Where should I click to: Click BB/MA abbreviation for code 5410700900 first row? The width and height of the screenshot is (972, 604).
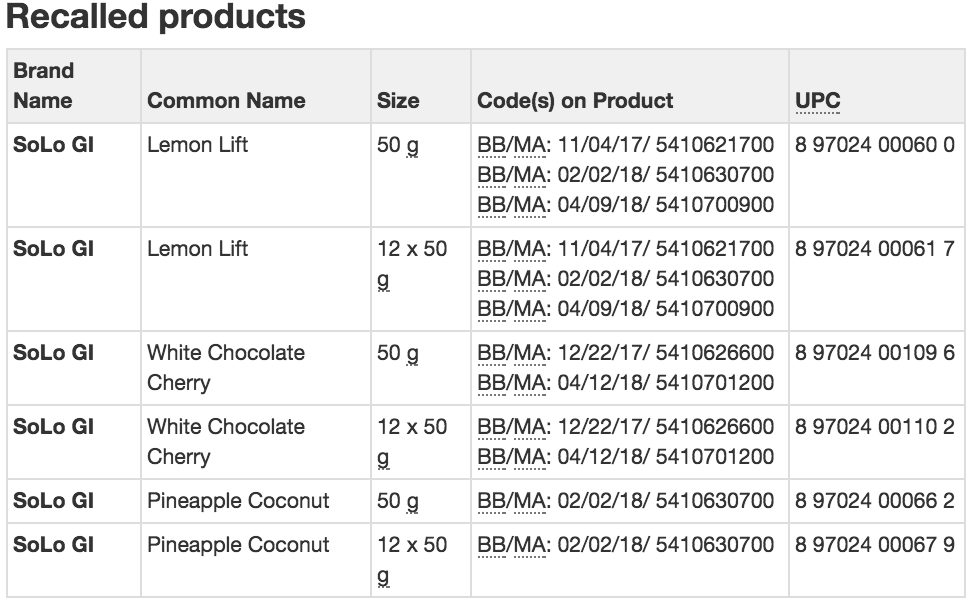pos(511,205)
